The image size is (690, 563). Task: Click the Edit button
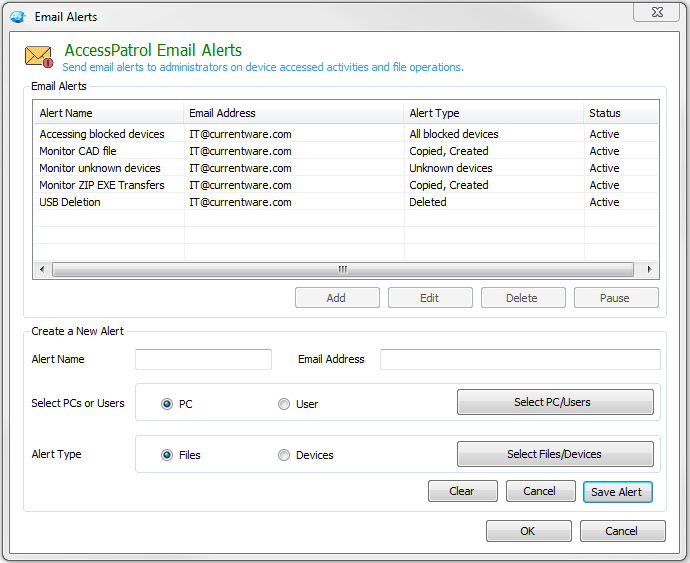click(x=430, y=298)
